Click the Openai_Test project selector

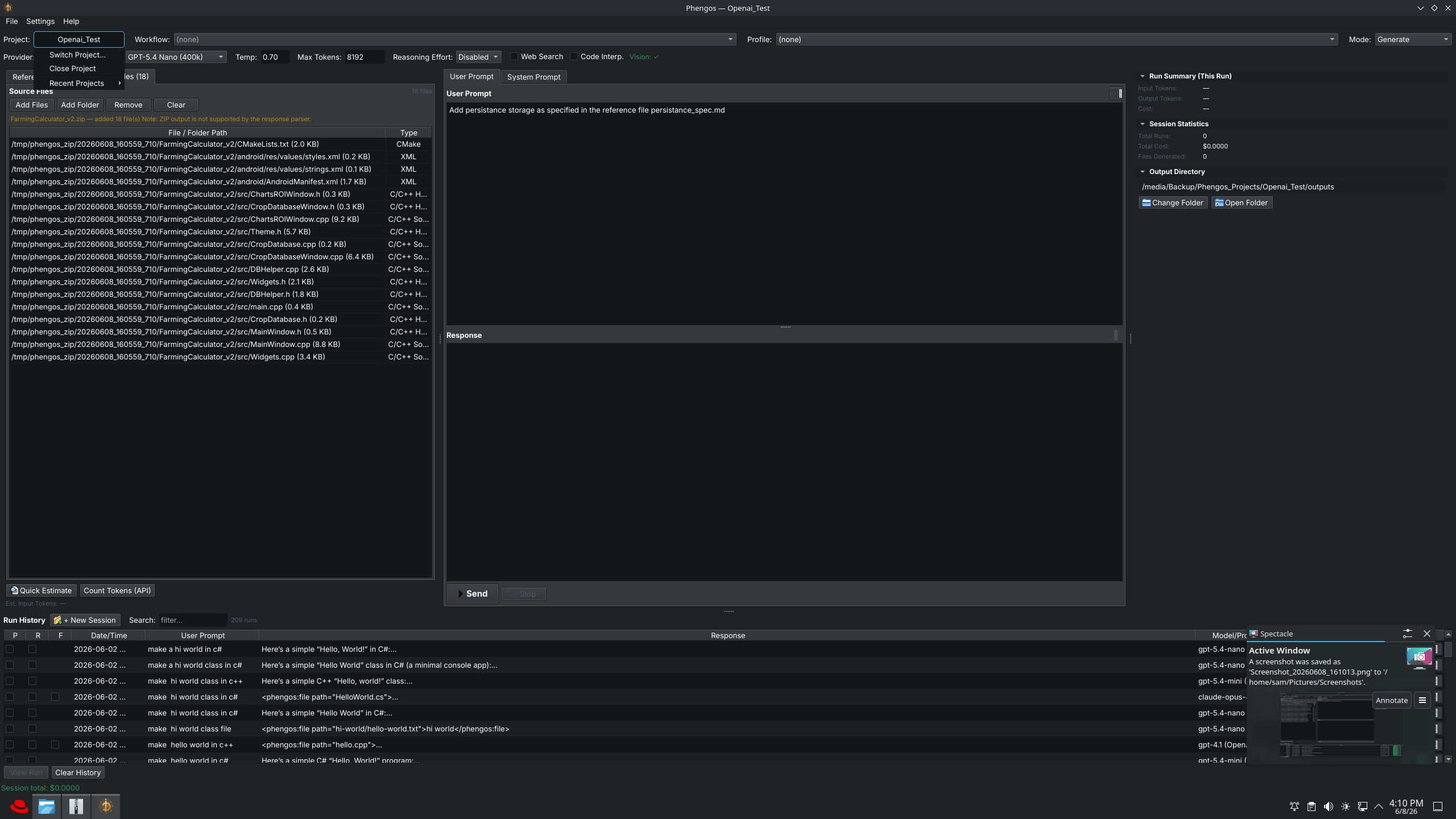[x=79, y=39]
